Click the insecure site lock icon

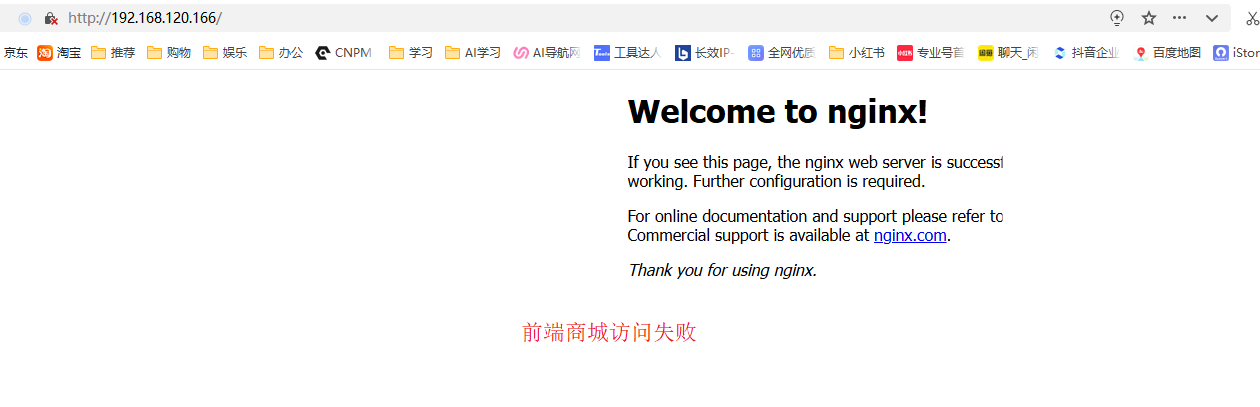click(x=51, y=18)
